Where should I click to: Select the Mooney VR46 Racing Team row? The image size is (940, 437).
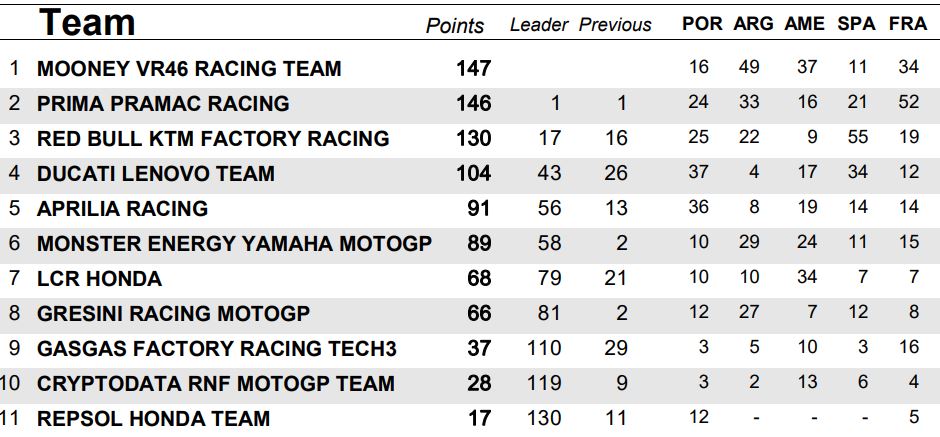(189, 69)
